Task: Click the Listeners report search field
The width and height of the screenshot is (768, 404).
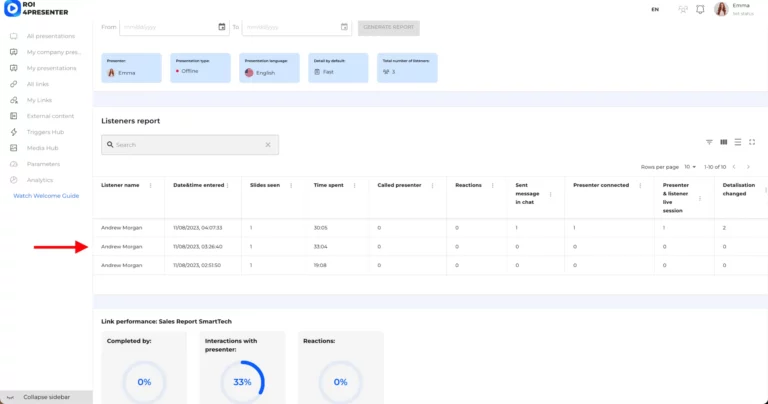Action: pyautogui.click(x=190, y=145)
